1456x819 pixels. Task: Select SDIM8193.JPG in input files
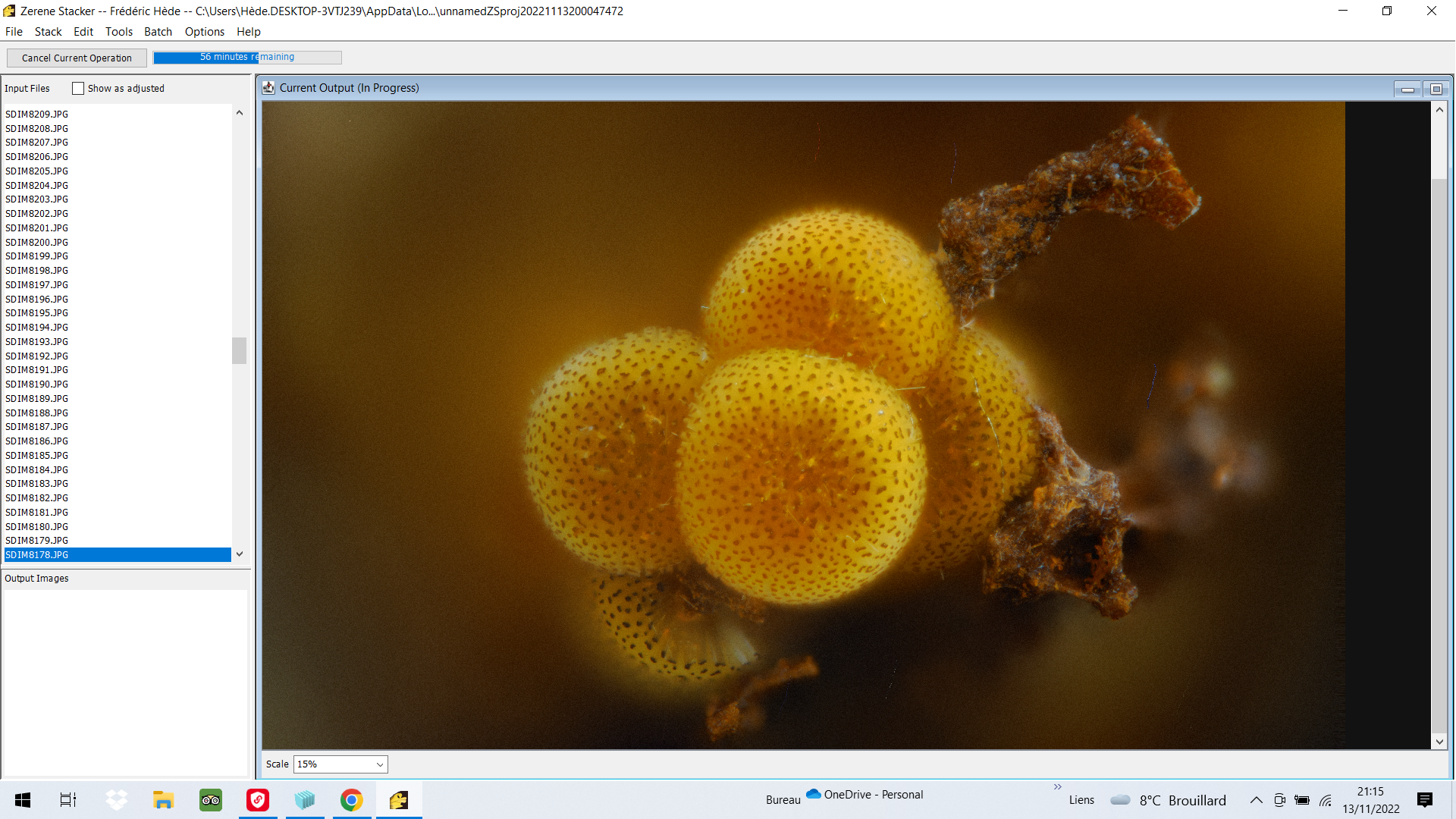coord(36,342)
